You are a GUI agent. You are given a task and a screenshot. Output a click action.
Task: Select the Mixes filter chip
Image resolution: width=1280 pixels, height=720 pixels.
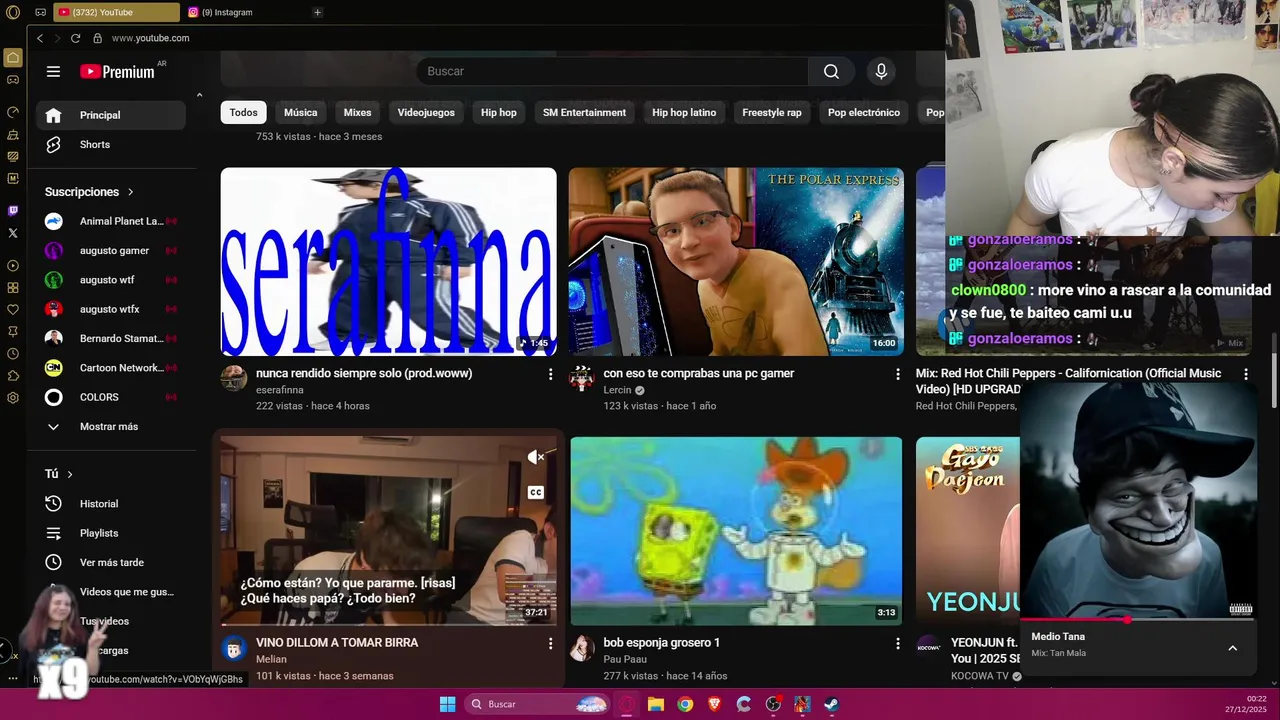point(357,112)
